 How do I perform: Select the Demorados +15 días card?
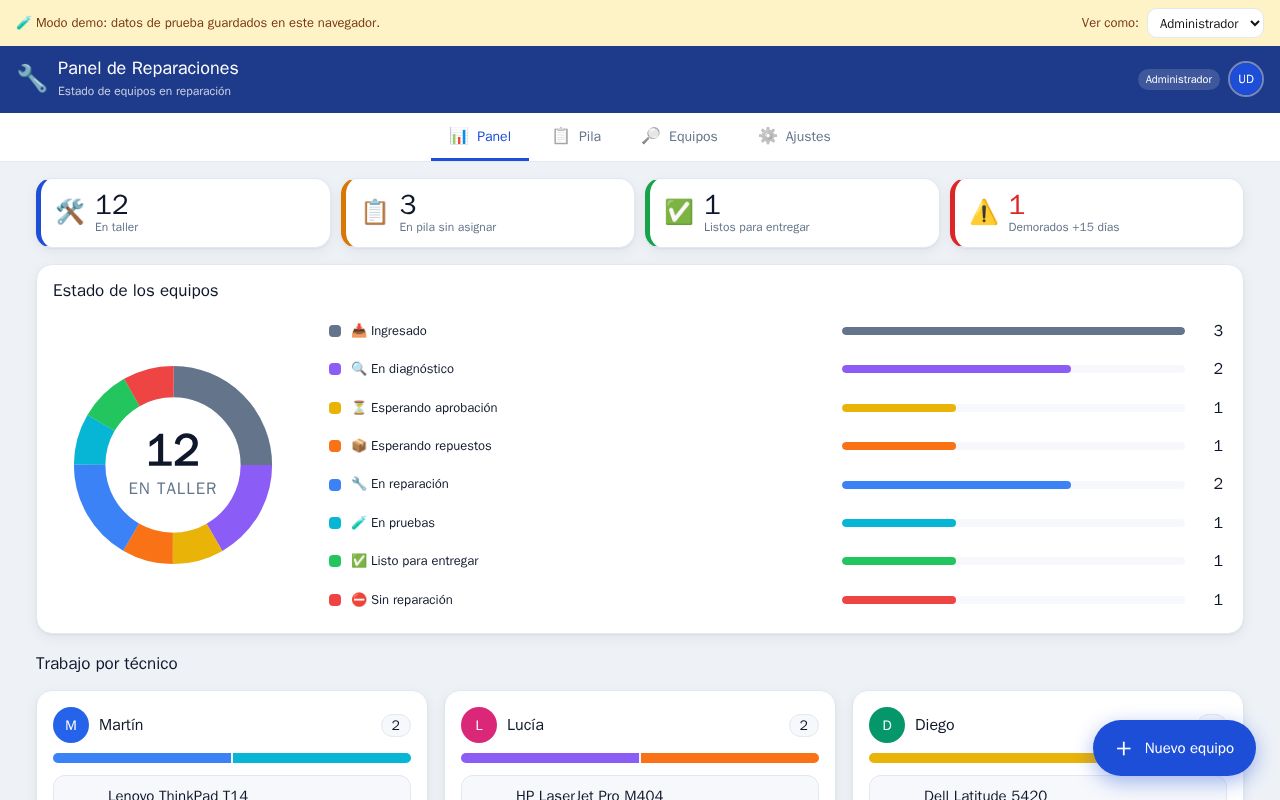point(1097,213)
